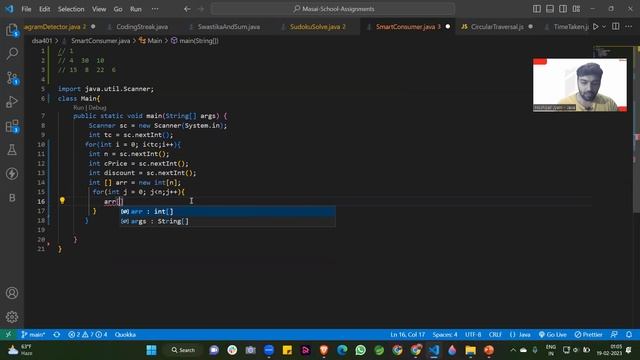640x360 pixels.
Task: Switch to SudokuSolve.java tab
Action: (x=318, y=27)
